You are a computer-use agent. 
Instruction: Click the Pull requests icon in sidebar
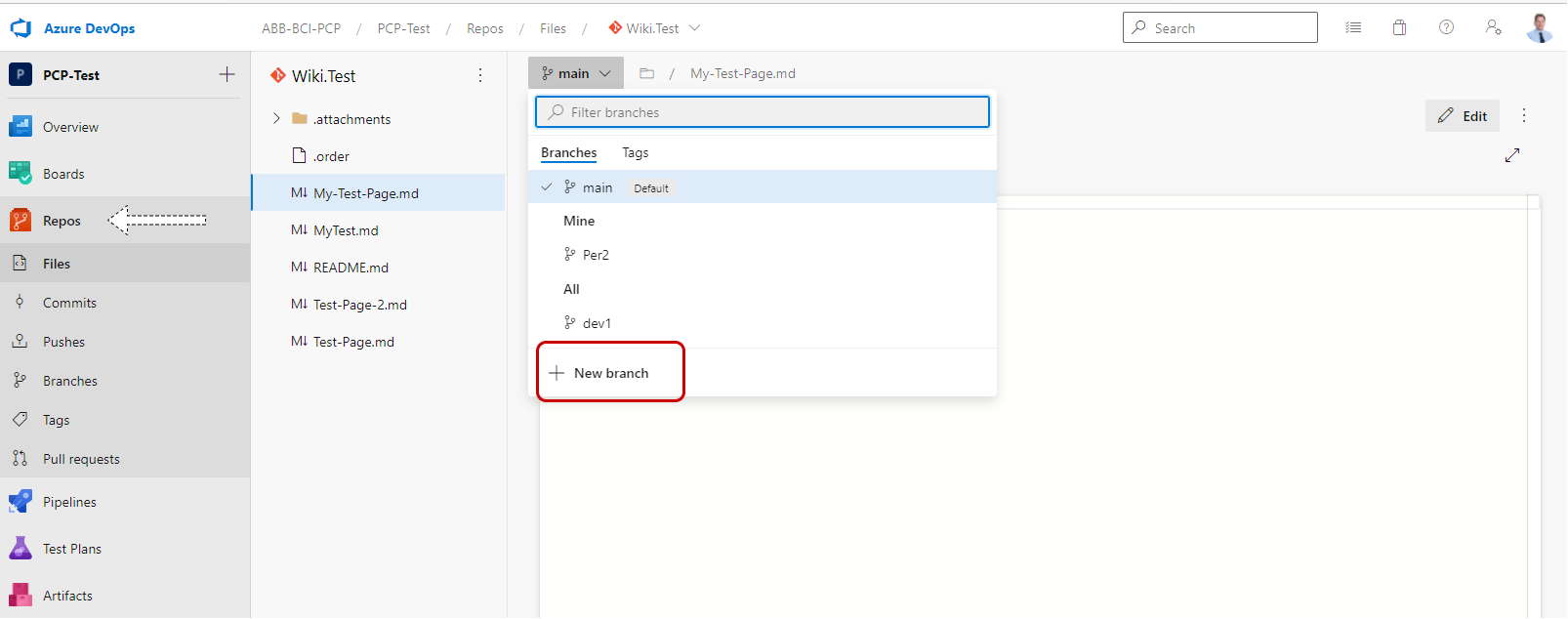coord(20,459)
